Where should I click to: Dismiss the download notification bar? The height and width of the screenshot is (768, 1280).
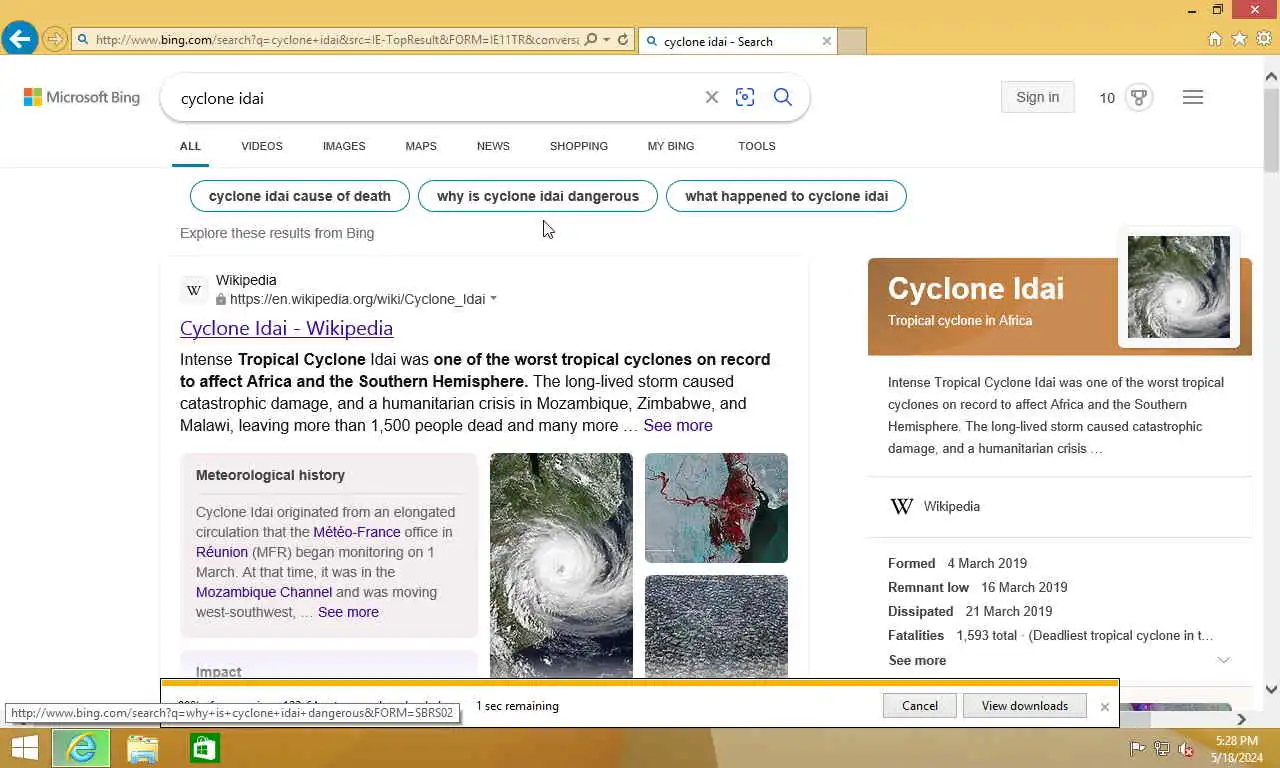(1104, 706)
